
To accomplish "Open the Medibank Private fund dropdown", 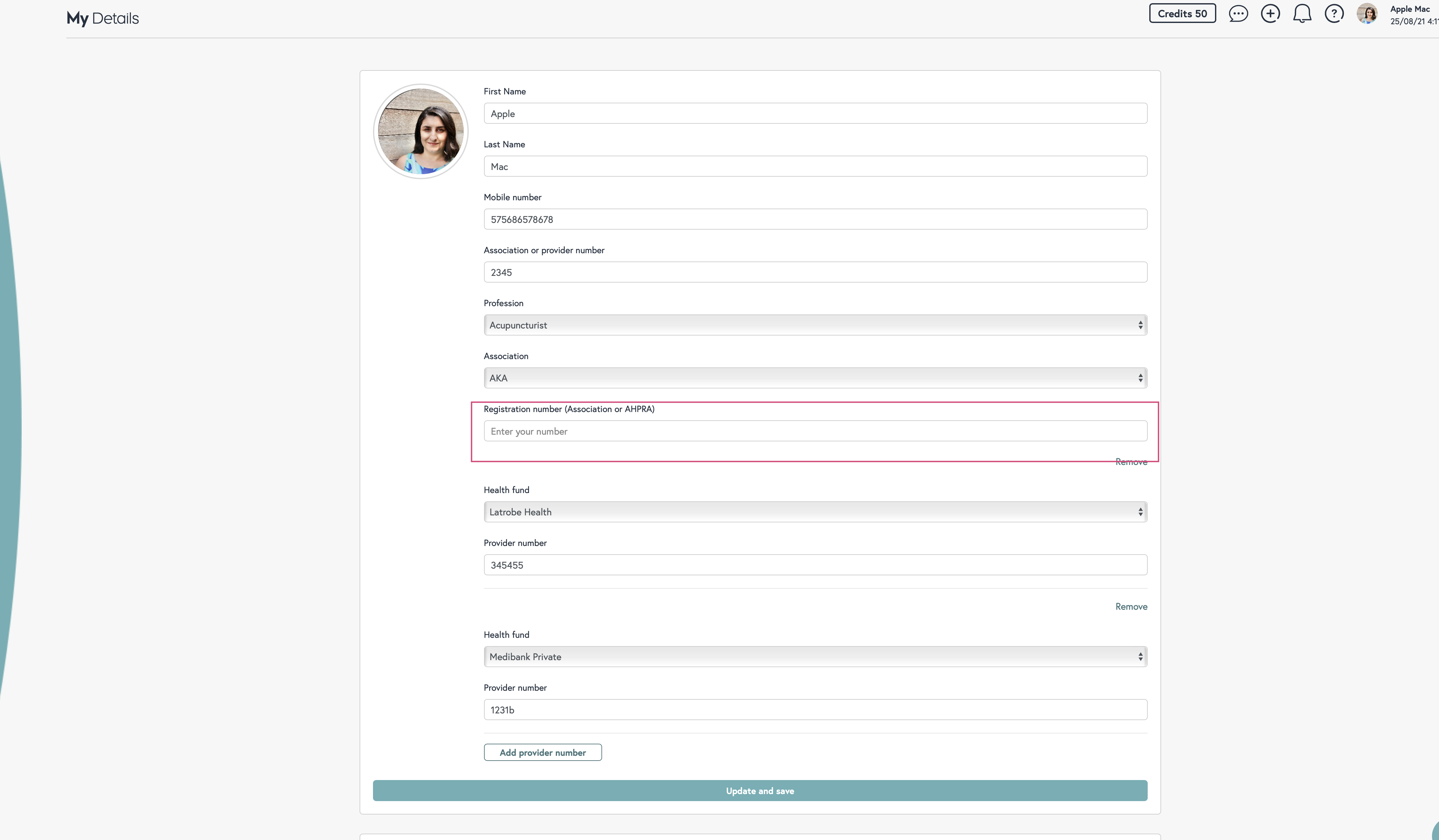I will pyautogui.click(x=815, y=657).
